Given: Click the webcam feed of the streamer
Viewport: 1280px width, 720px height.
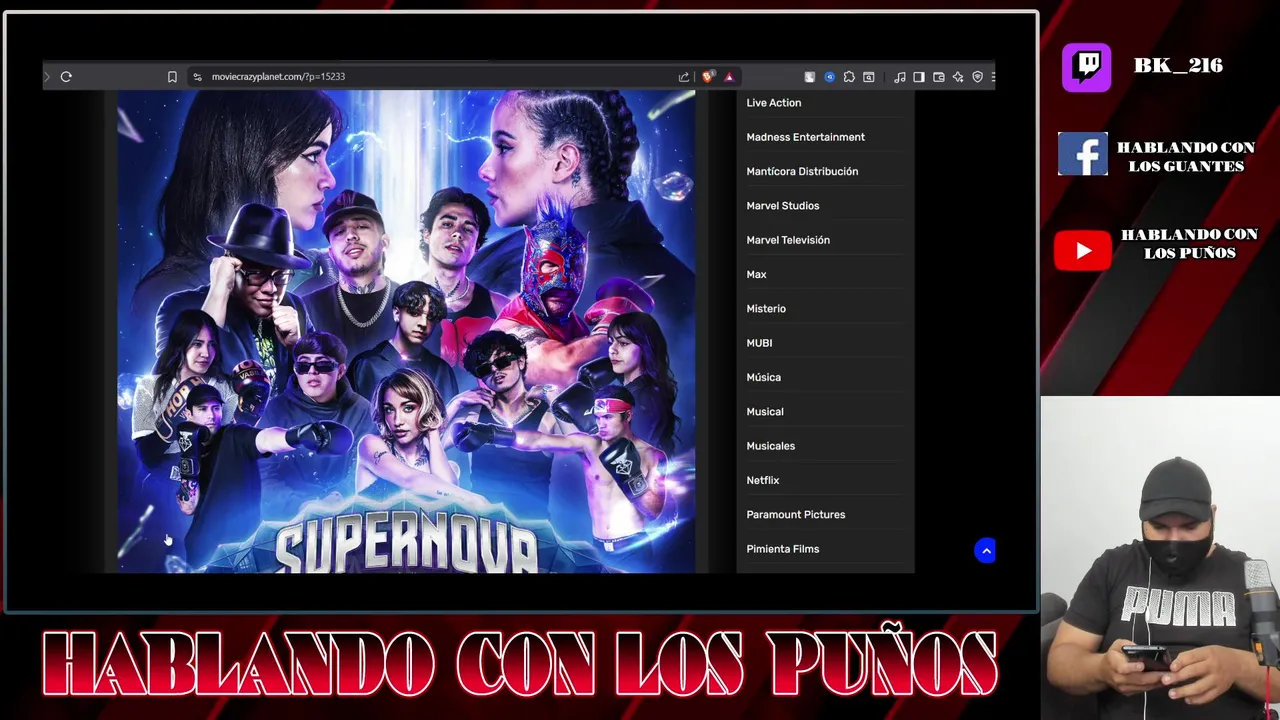Looking at the screenshot, I should click(x=1160, y=557).
